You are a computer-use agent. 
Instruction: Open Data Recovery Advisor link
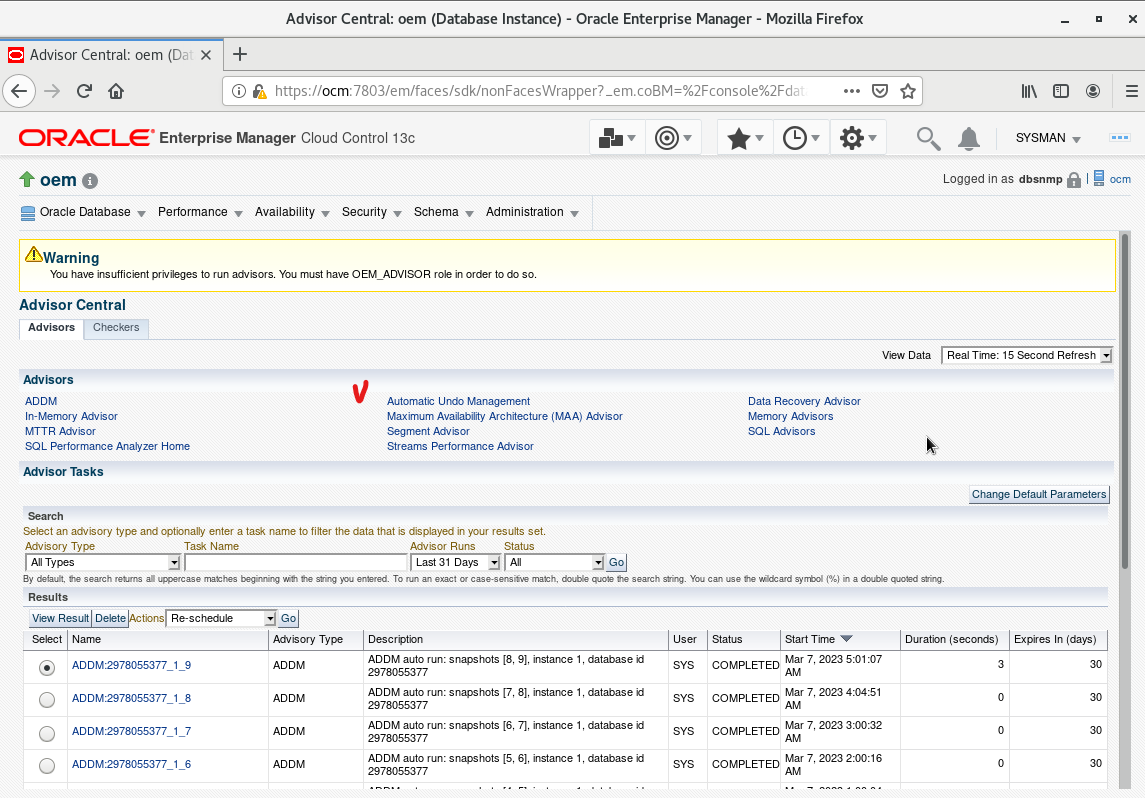coord(804,402)
